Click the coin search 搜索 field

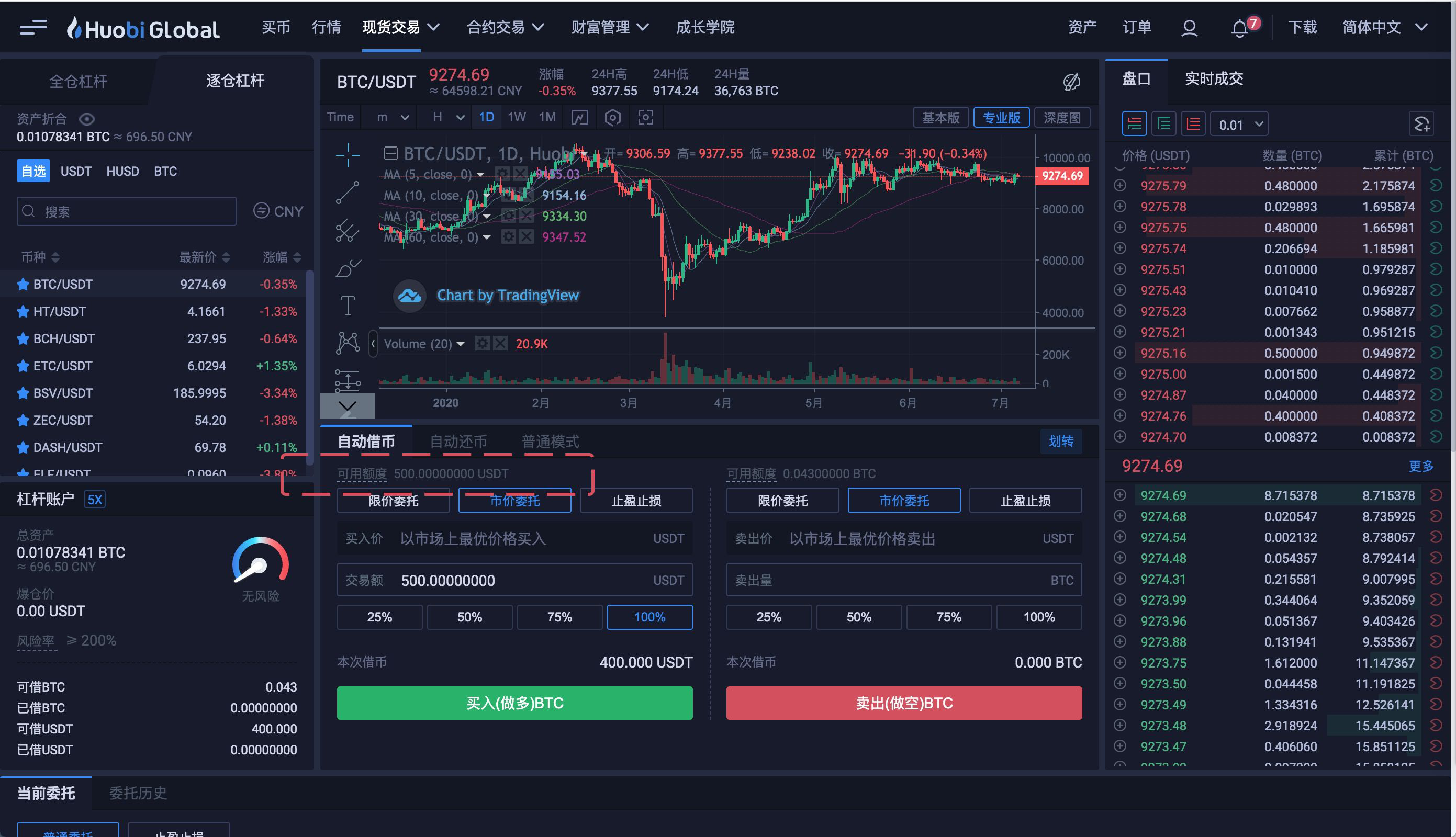[x=127, y=211]
